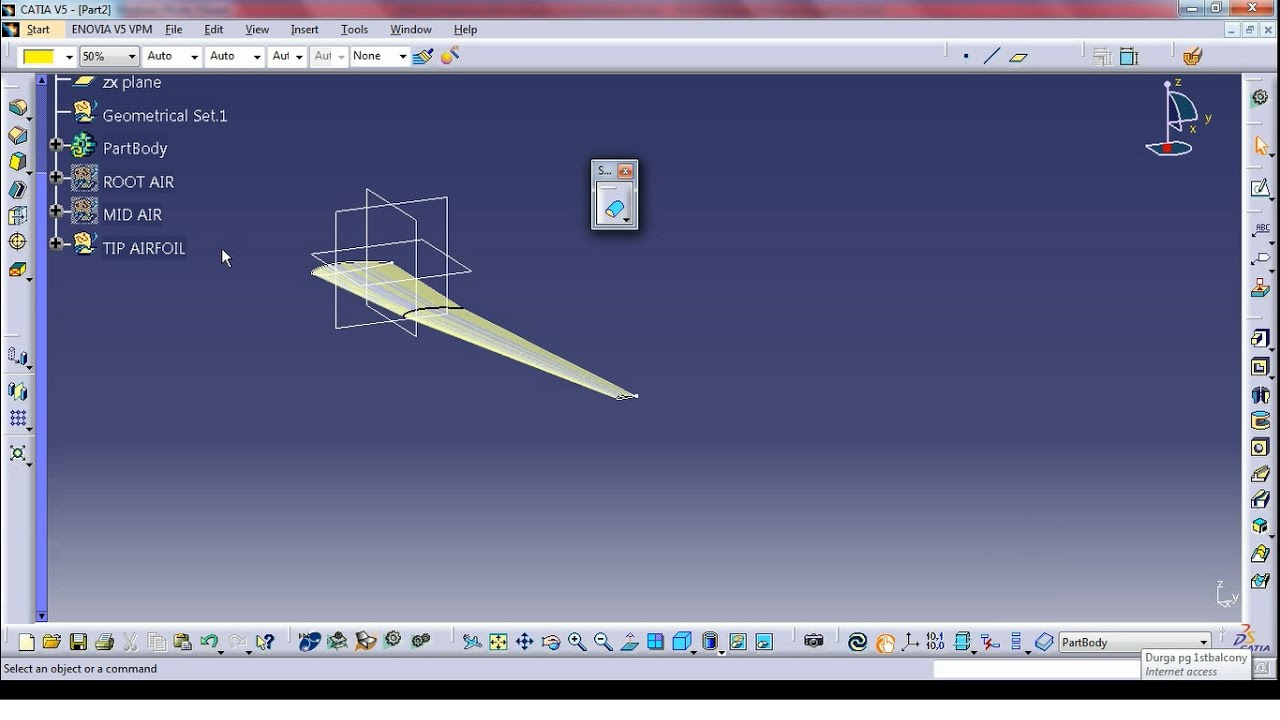Click the Undo arrow icon

pos(209,642)
